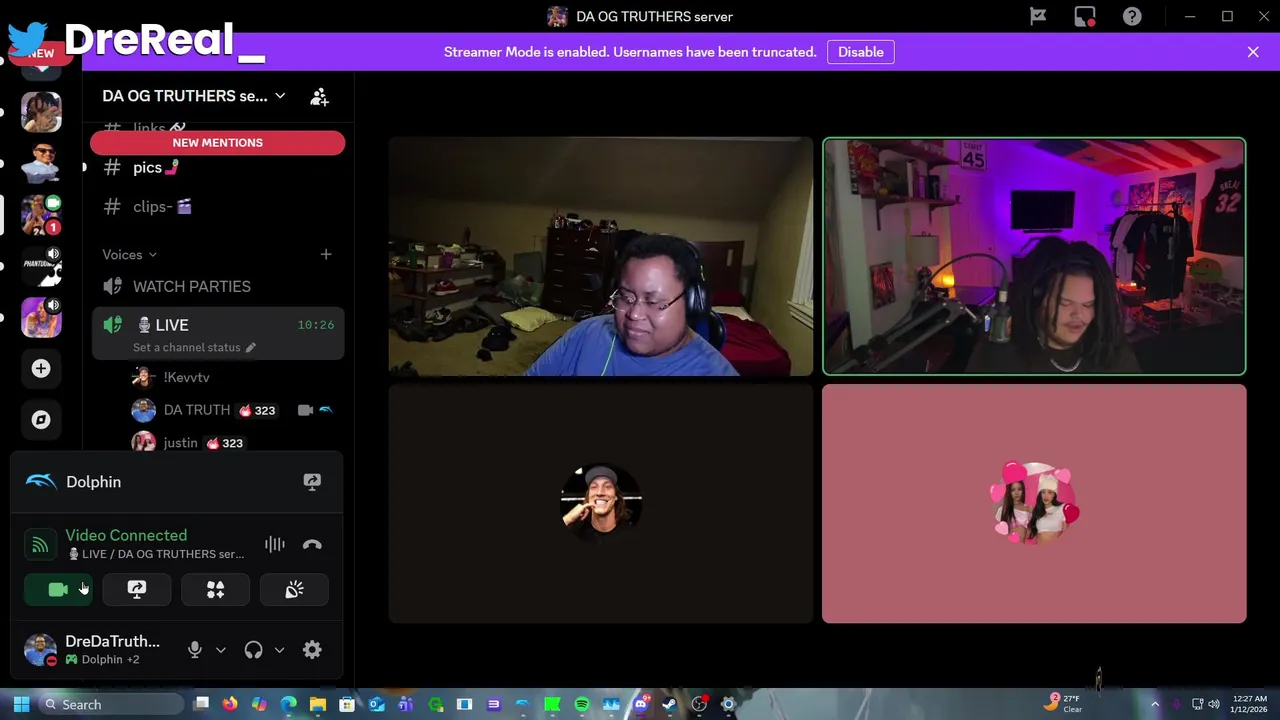This screenshot has width=1280, height=720.
Task: Invite people with the add-member icon
Action: (x=319, y=97)
